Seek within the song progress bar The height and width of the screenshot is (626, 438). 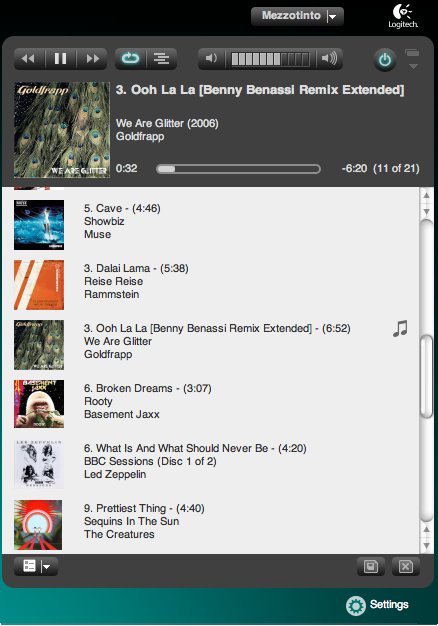(x=238, y=169)
